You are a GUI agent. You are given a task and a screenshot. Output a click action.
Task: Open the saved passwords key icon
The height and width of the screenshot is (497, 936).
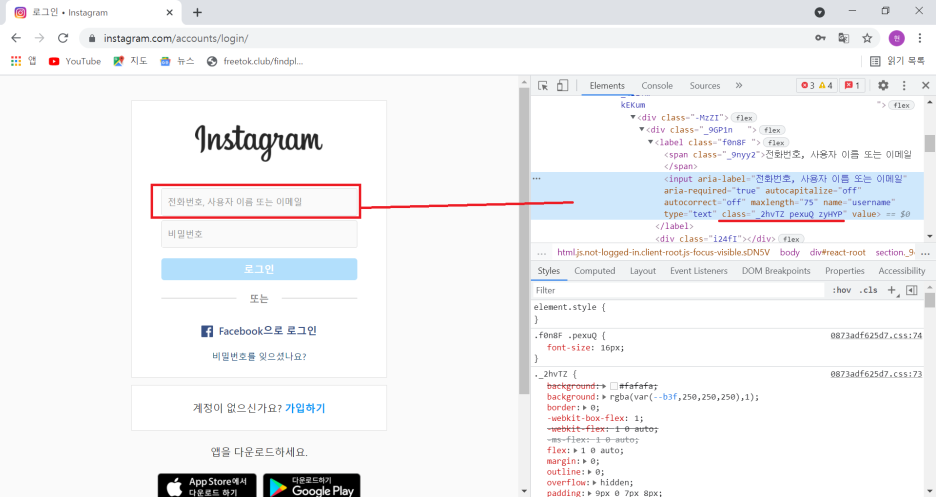pyautogui.click(x=820, y=38)
